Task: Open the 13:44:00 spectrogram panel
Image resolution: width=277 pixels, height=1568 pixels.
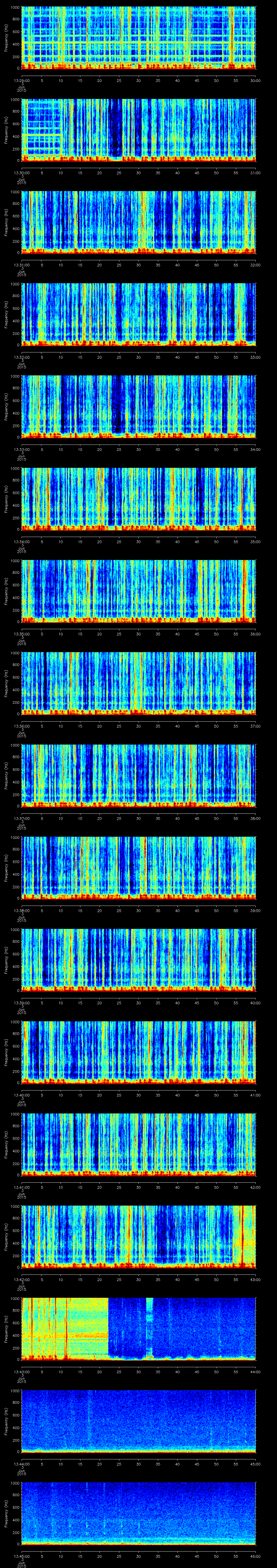Action: 139,1423
